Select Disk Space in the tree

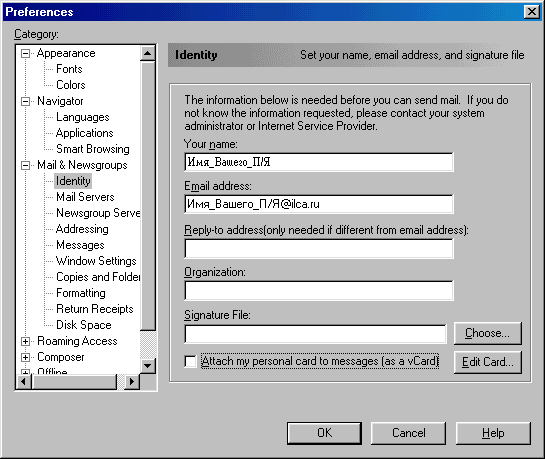pyautogui.click(x=84, y=325)
